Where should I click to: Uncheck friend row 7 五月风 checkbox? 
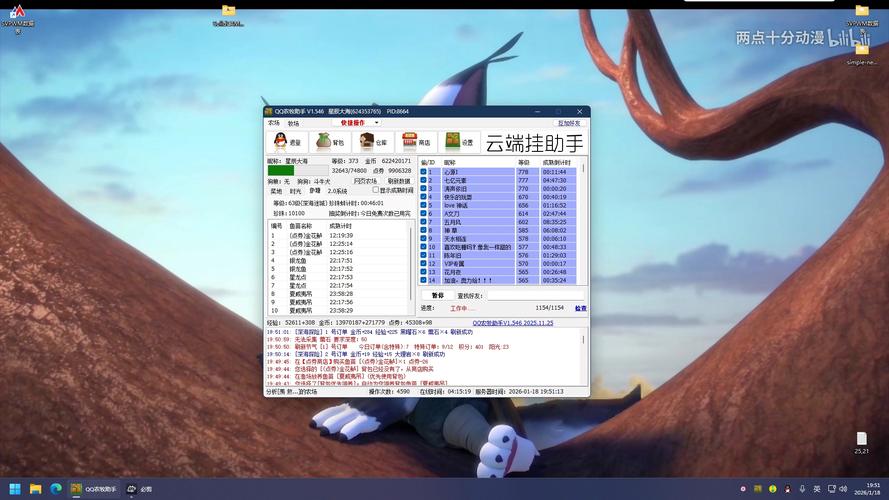click(424, 222)
